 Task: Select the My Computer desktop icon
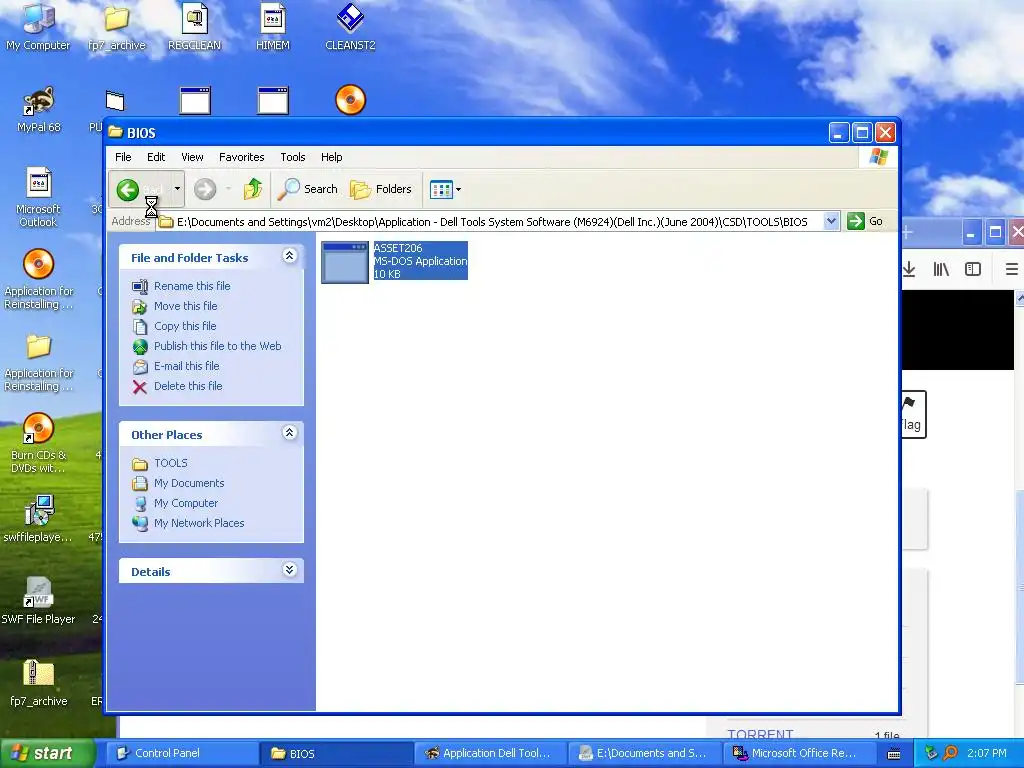(x=38, y=27)
